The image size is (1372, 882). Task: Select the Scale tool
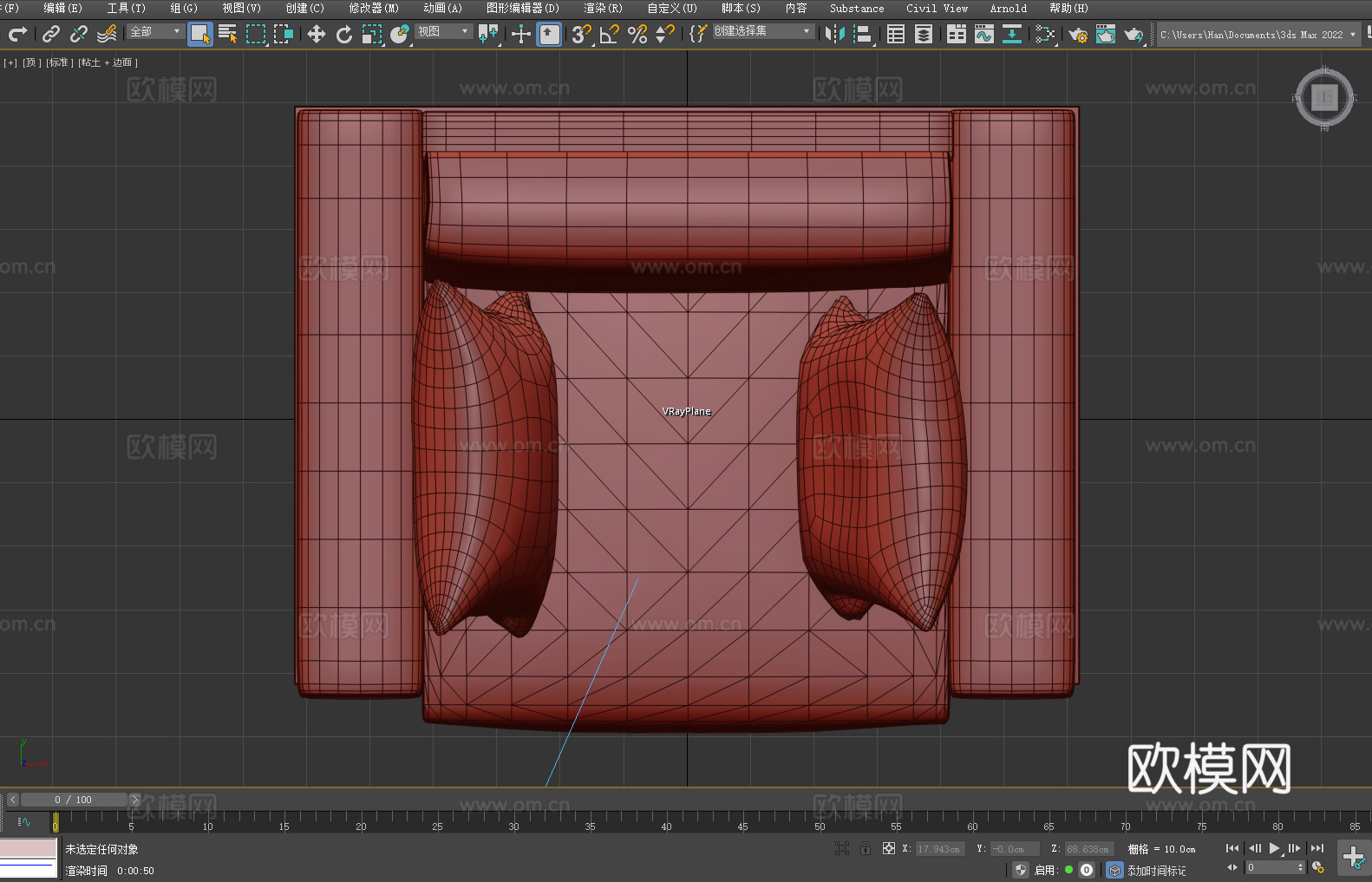pyautogui.click(x=372, y=34)
